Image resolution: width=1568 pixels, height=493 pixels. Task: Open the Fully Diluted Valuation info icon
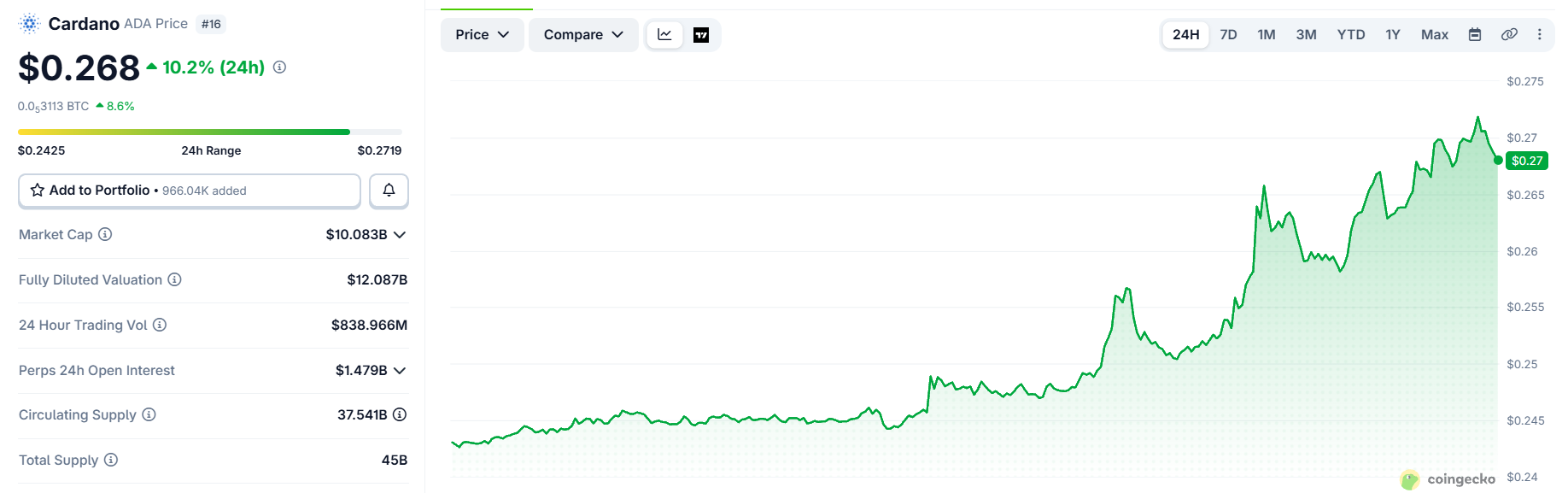point(174,279)
